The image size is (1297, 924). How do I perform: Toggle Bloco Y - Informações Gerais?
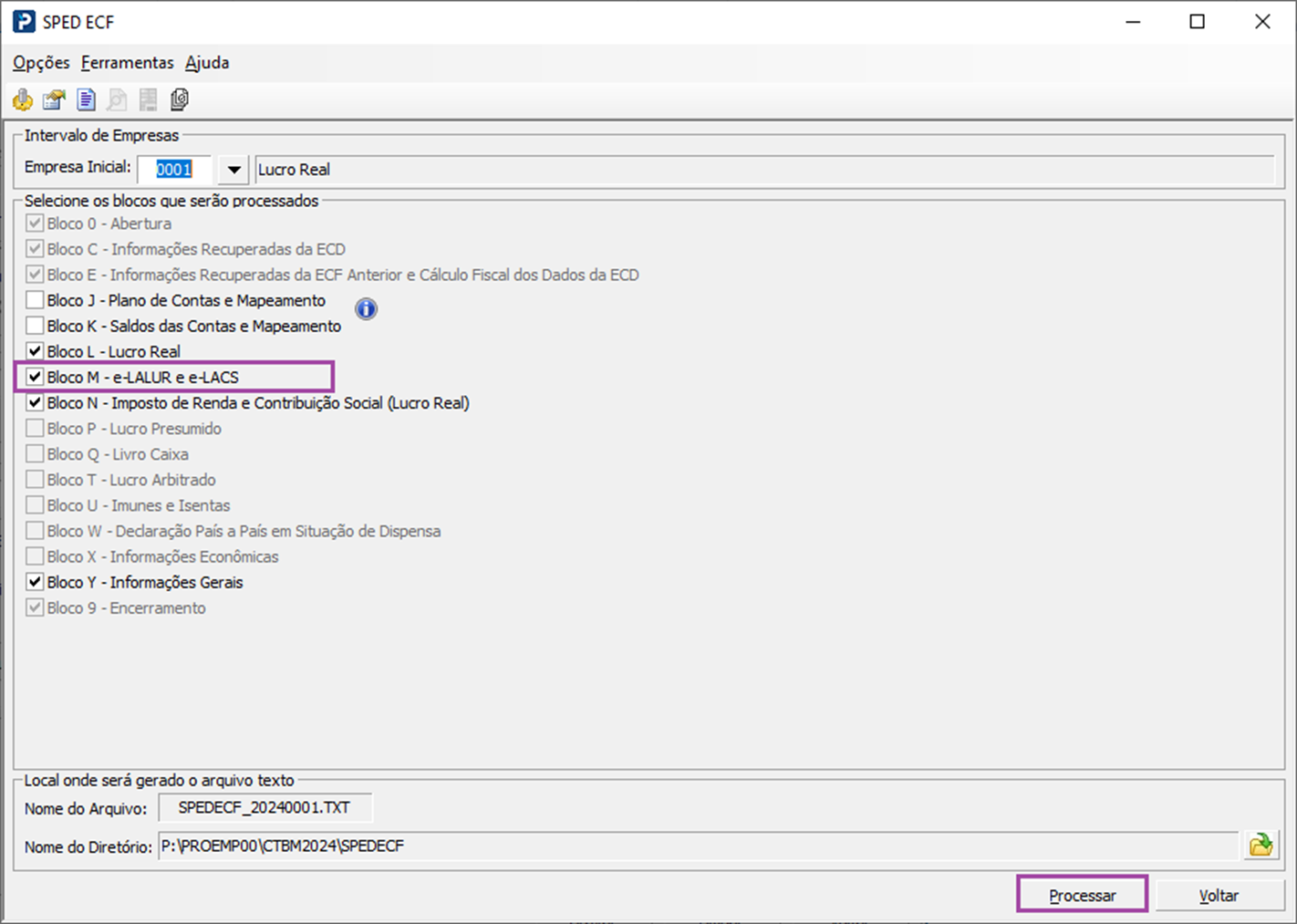[35, 582]
